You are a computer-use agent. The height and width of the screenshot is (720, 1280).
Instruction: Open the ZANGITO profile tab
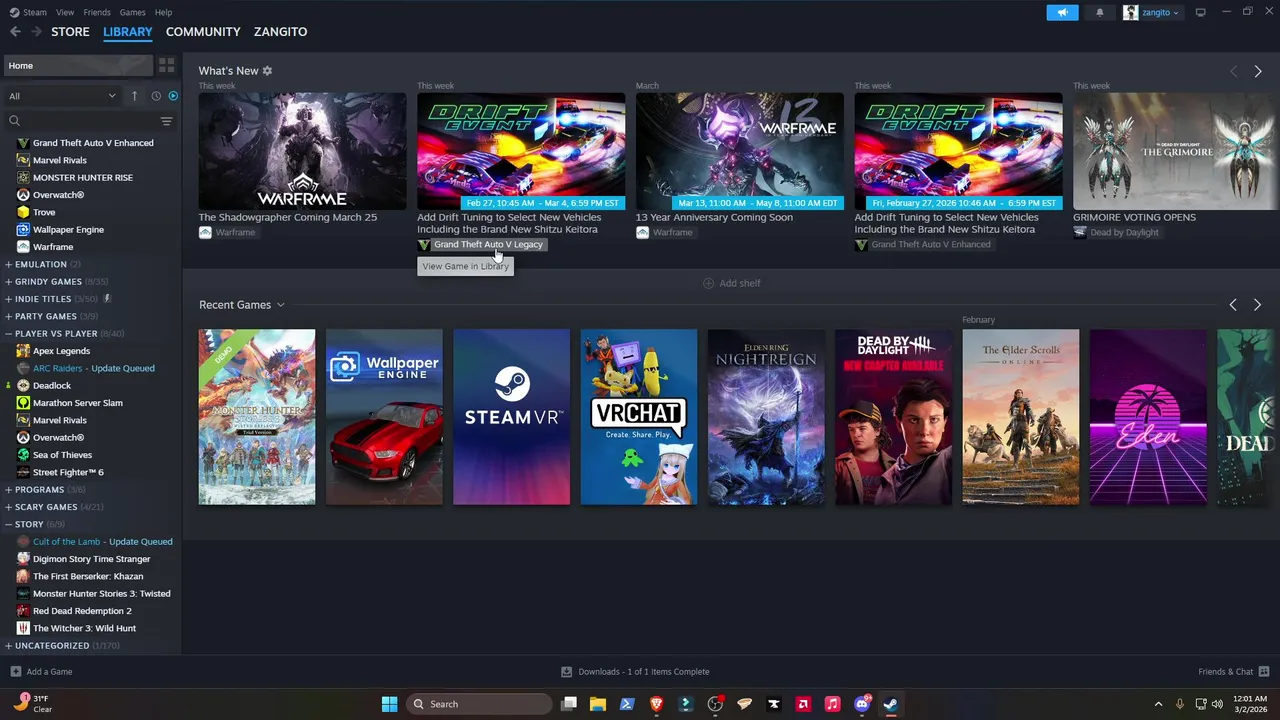280,32
